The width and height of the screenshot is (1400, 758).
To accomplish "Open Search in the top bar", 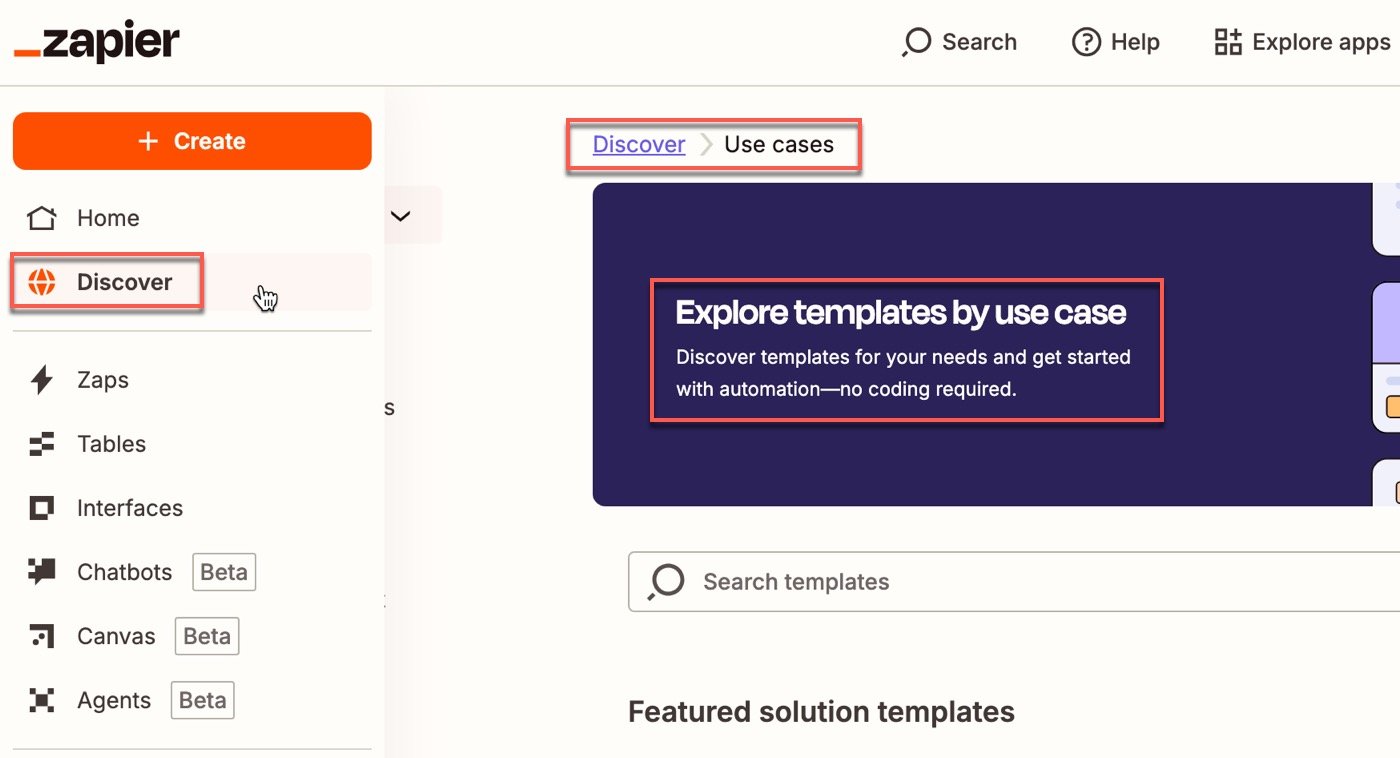I will point(959,42).
